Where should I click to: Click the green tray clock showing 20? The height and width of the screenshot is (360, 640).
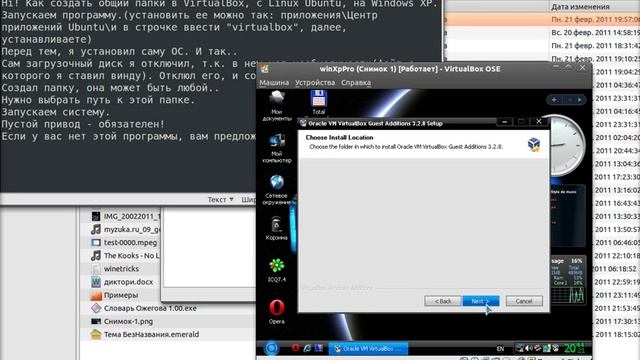(x=575, y=348)
